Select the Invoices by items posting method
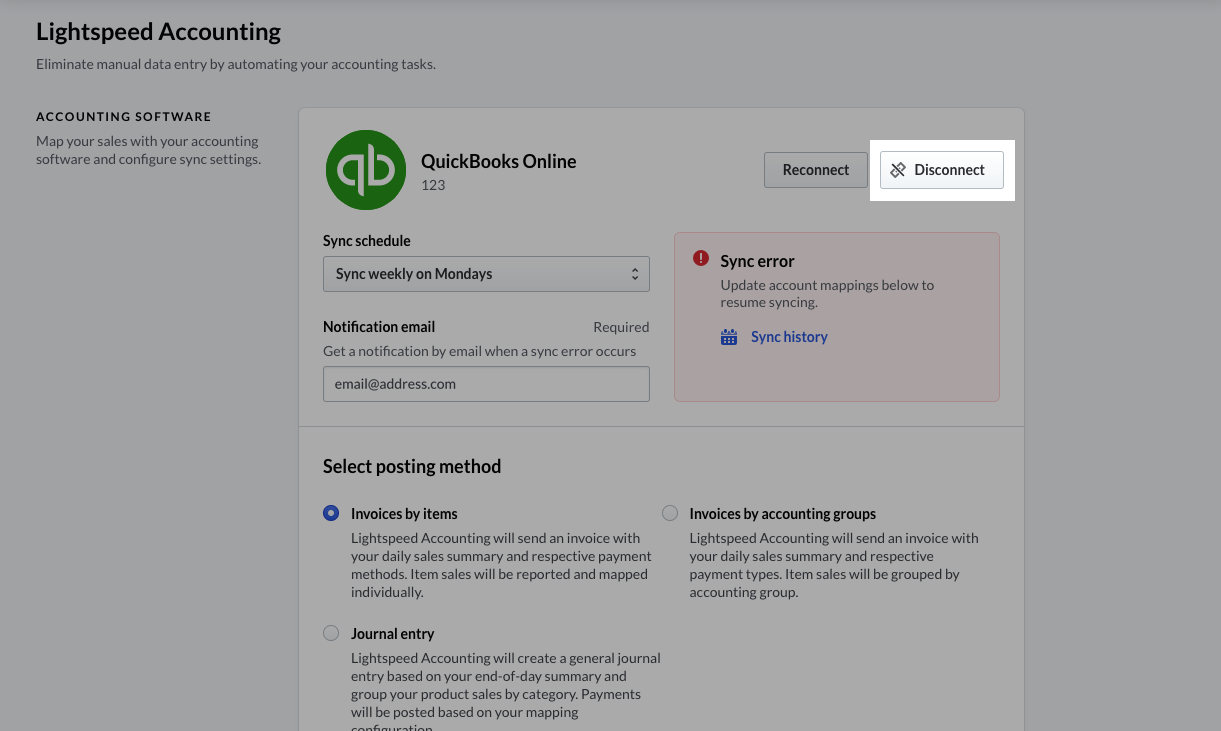This screenshot has width=1221, height=731. 331,513
